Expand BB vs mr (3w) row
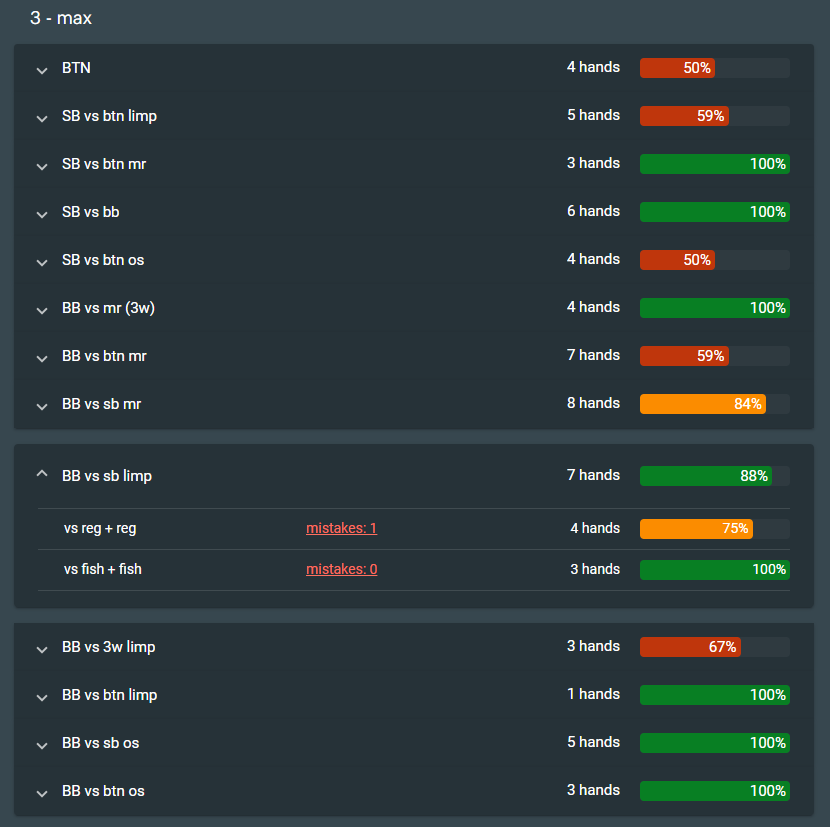 point(42,310)
